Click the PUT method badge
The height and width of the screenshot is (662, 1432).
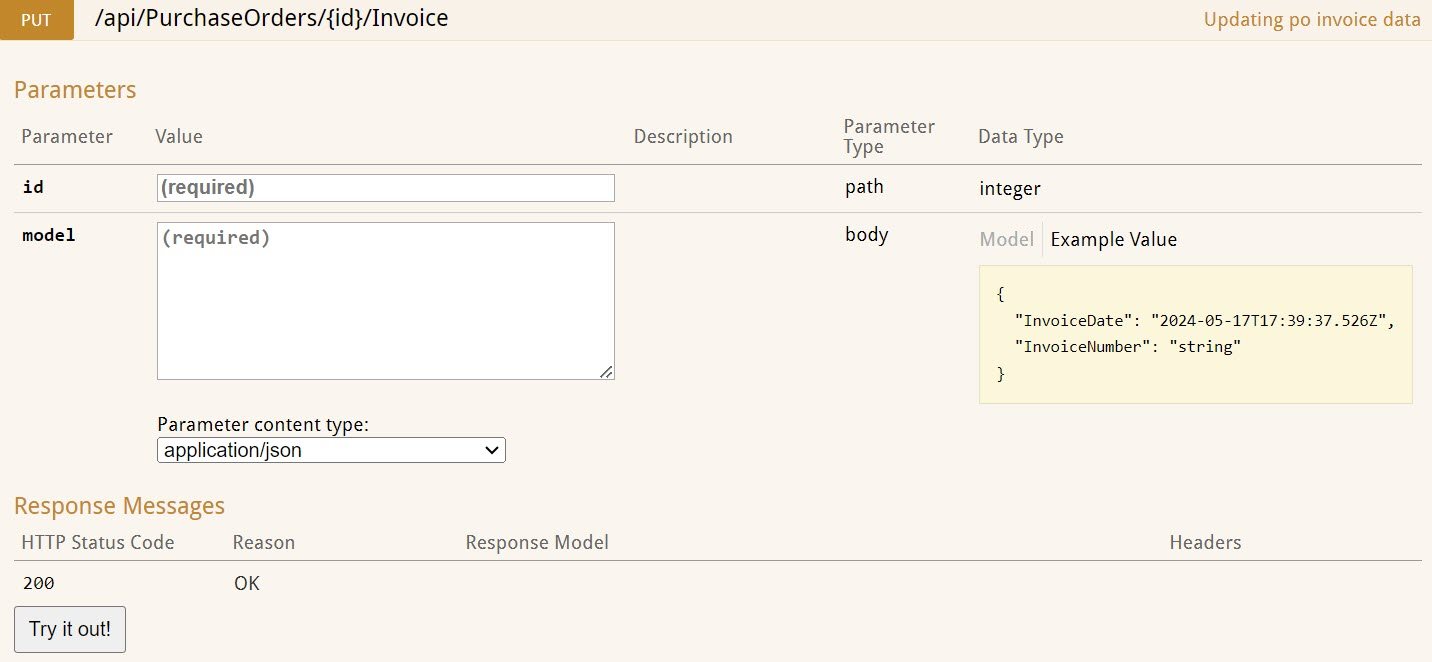pos(36,18)
